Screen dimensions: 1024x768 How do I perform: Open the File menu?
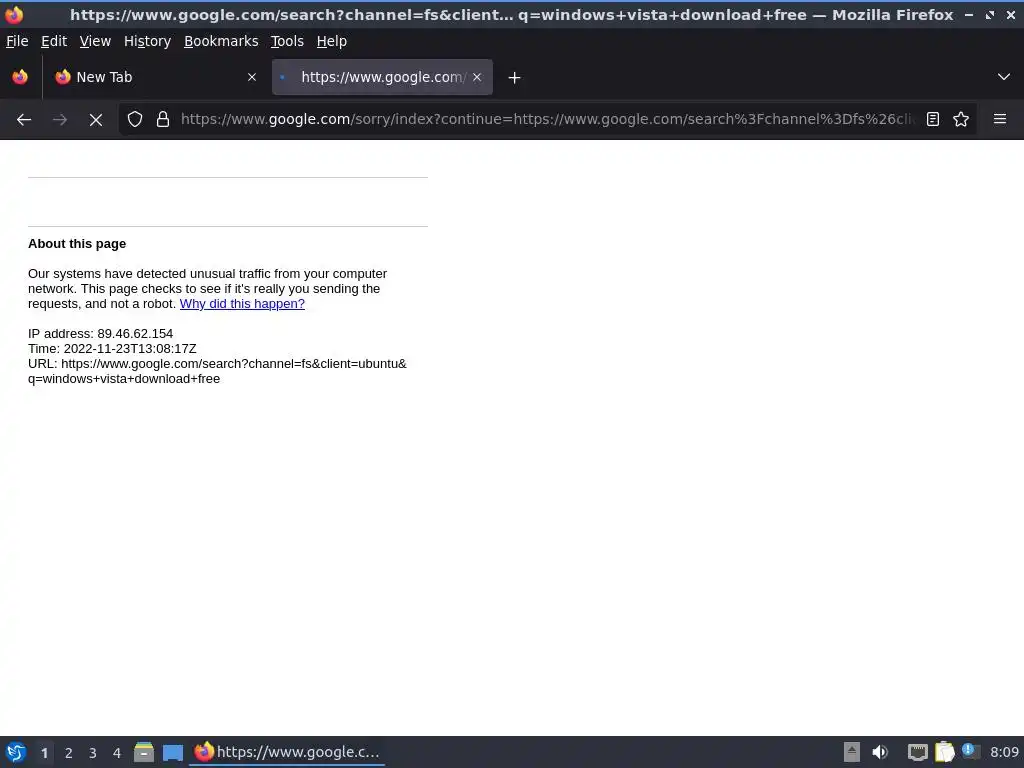tap(17, 41)
